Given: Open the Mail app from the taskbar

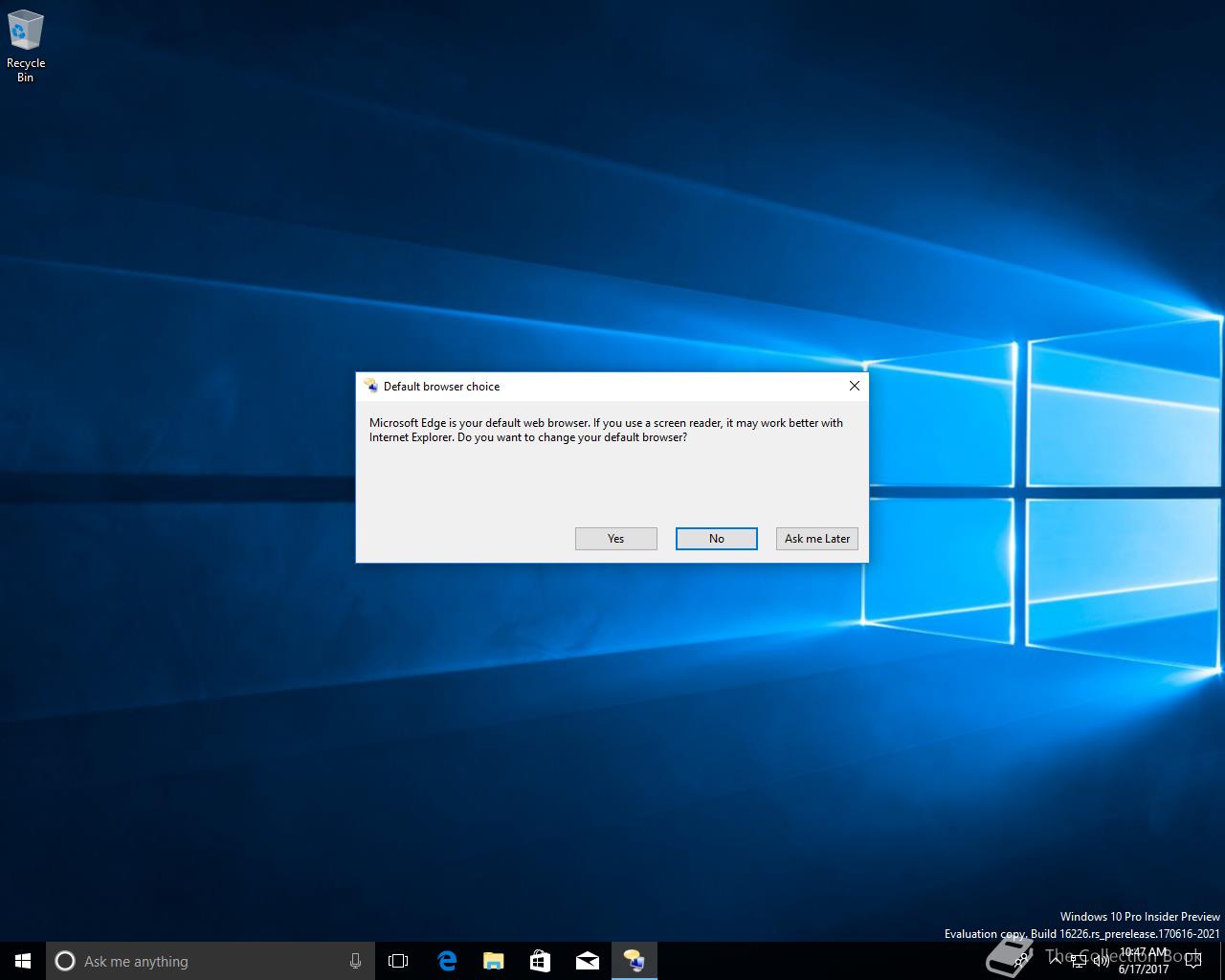Looking at the screenshot, I should (587, 961).
